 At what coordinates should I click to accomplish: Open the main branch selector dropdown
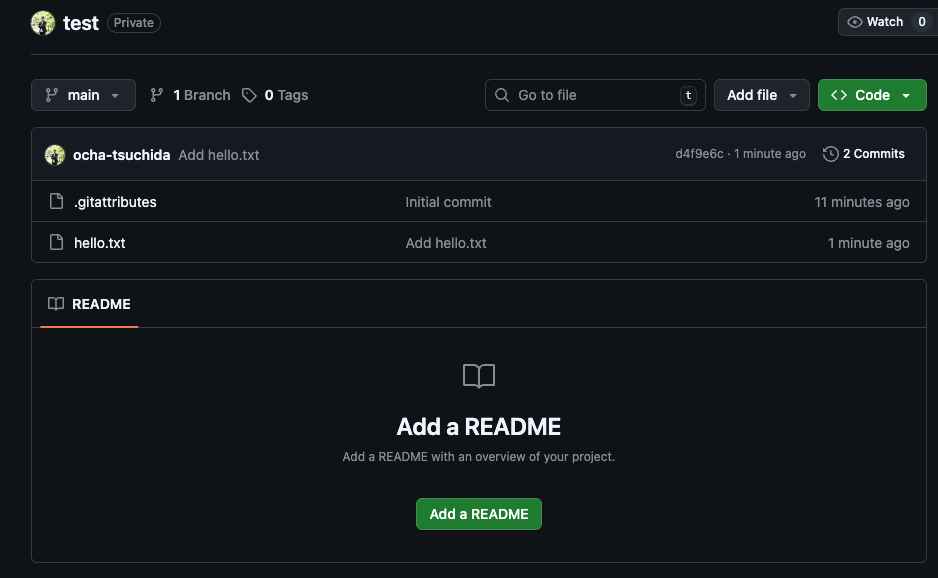83,95
